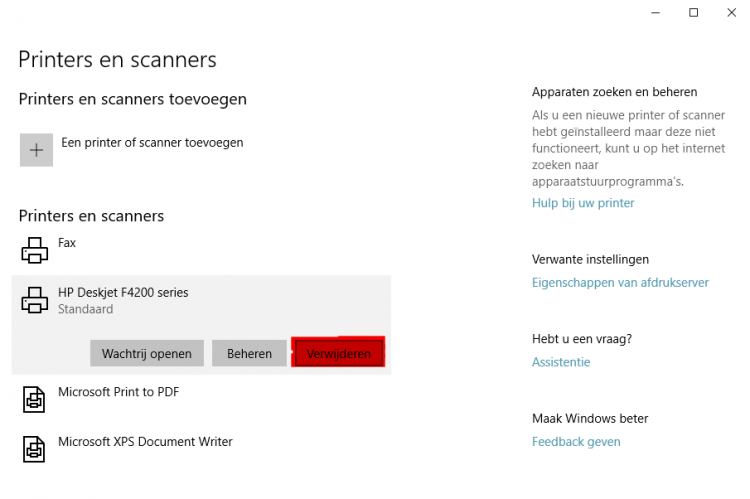Maximize the settings window
Viewport: 750px width, 499px height.
694,13
